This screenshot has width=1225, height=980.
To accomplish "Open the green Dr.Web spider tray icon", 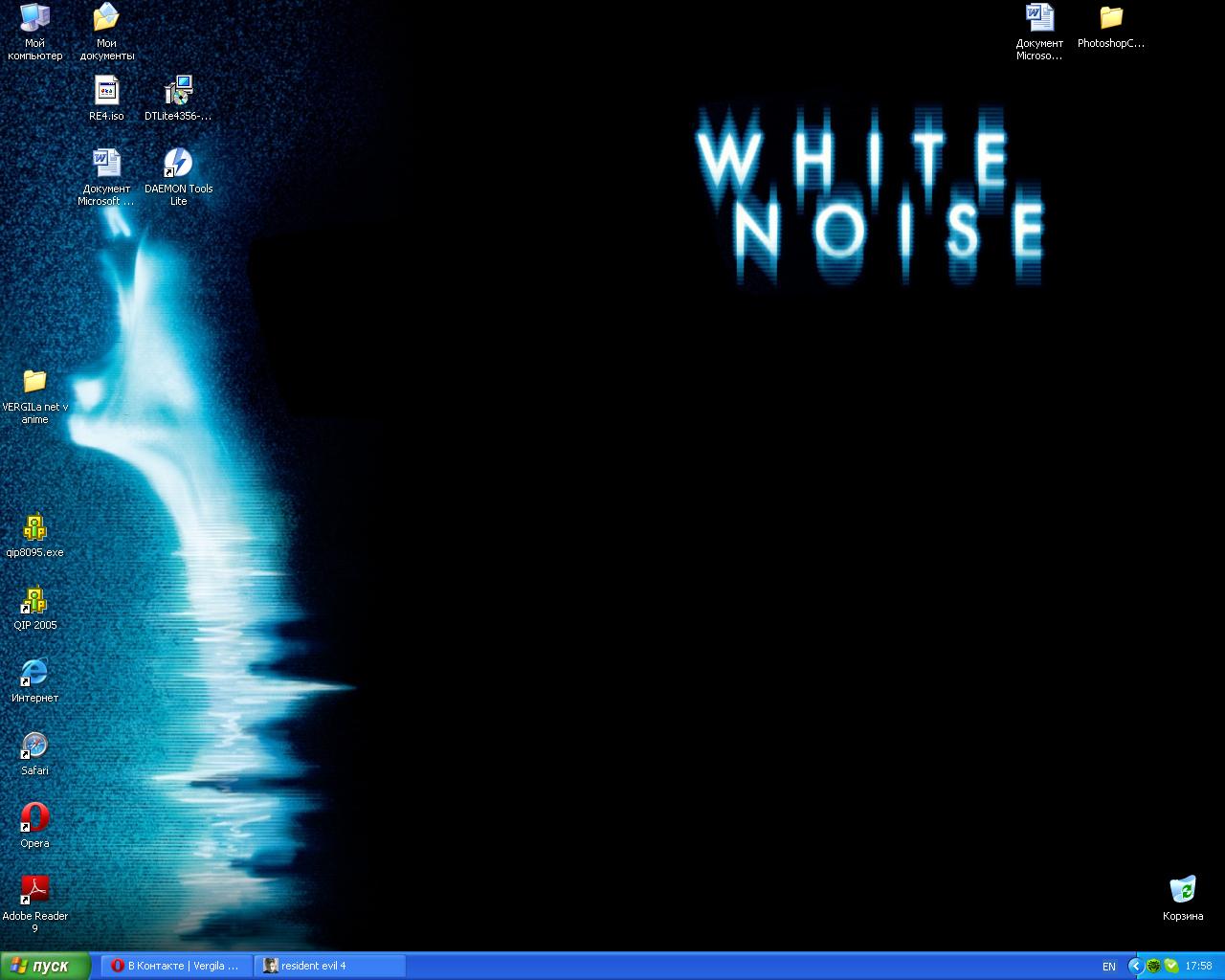I will (1154, 967).
